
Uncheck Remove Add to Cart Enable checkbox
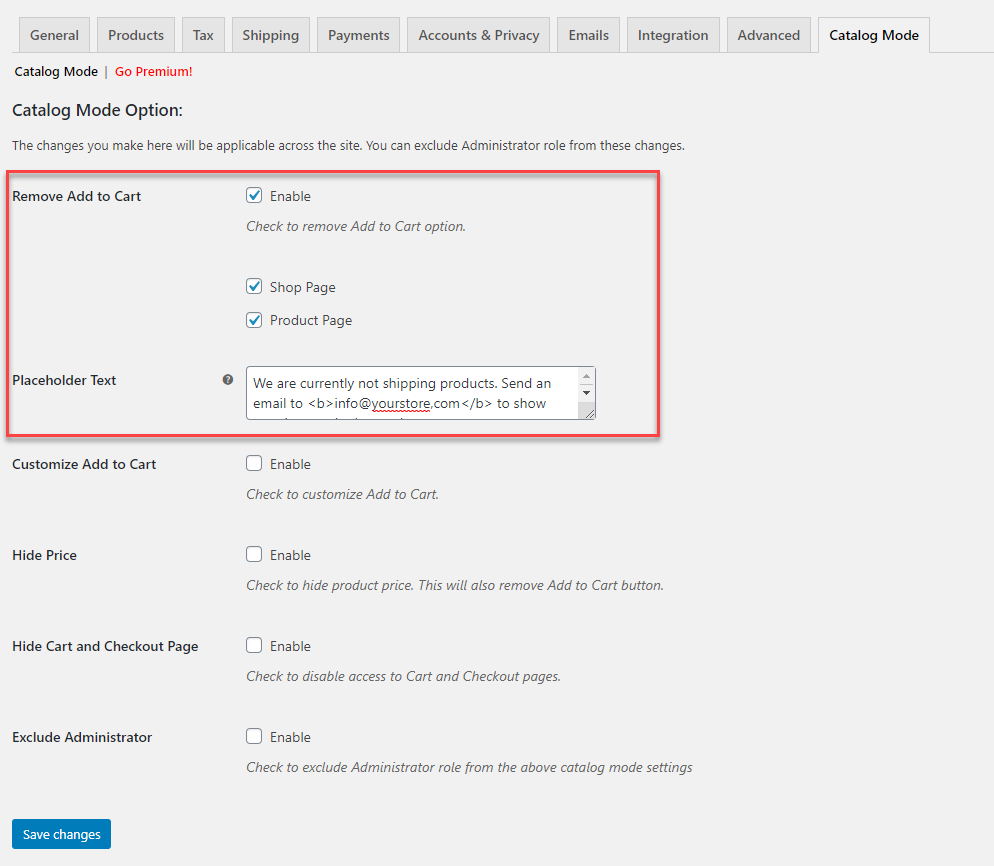click(254, 195)
